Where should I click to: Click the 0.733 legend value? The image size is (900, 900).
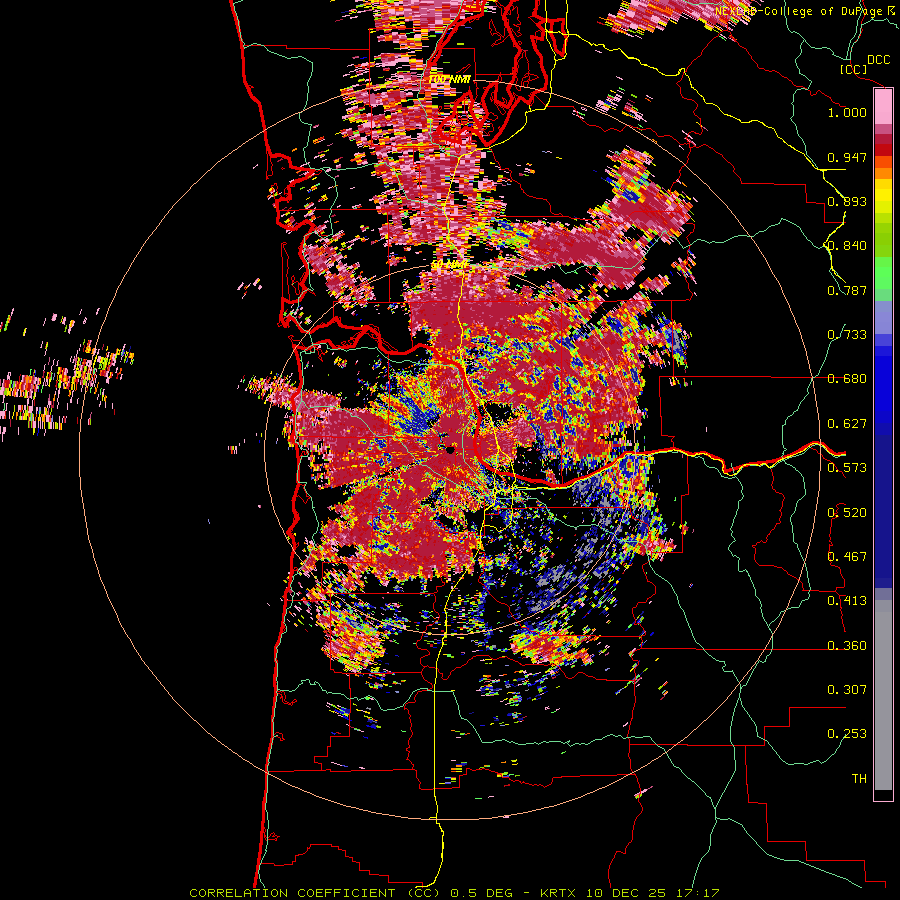point(847,335)
